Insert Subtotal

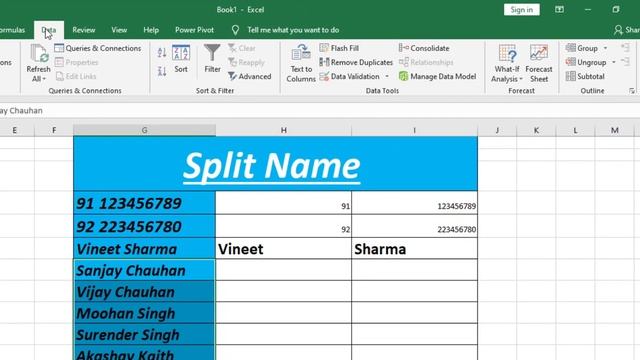click(x=585, y=76)
